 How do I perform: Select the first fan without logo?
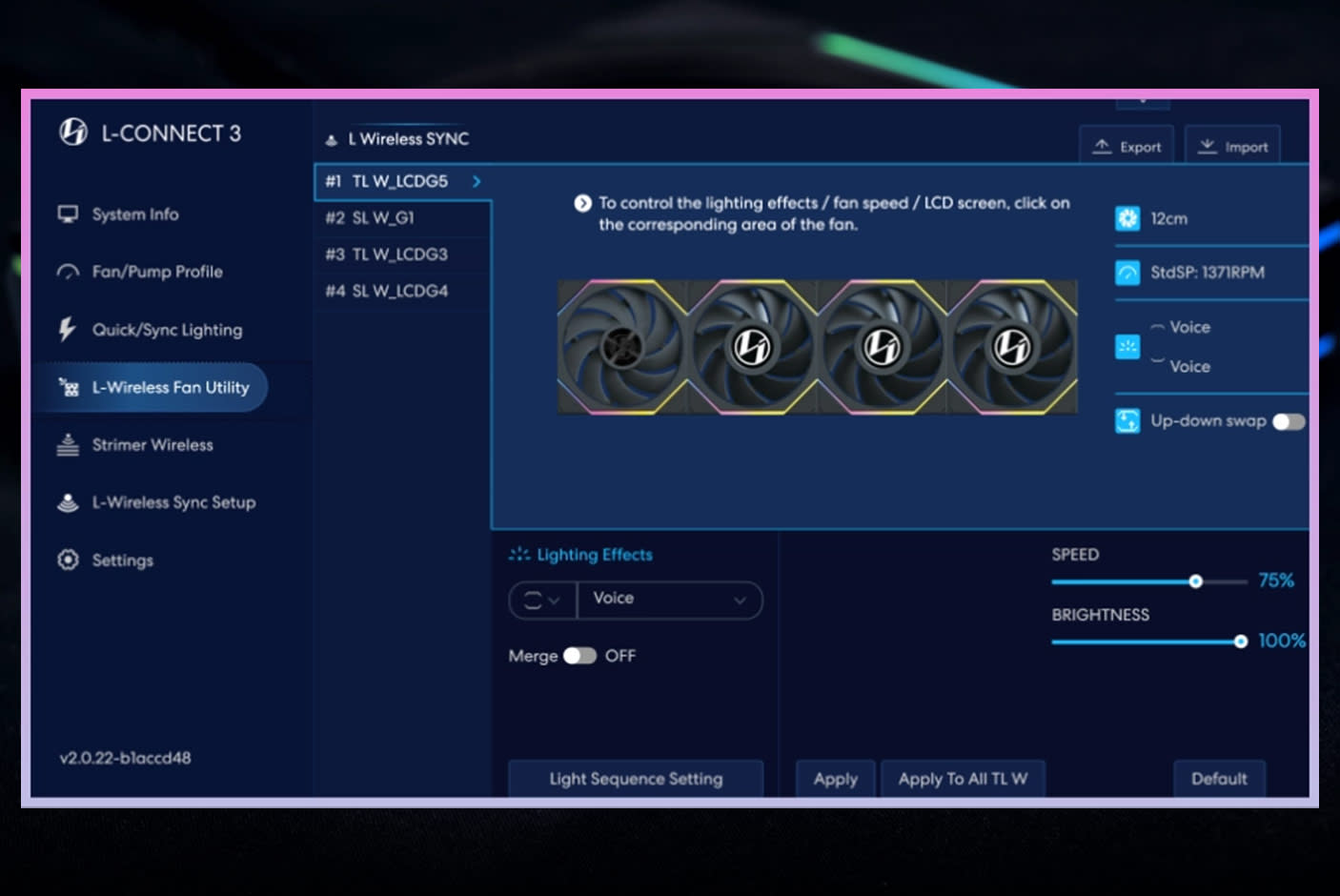coord(621,347)
